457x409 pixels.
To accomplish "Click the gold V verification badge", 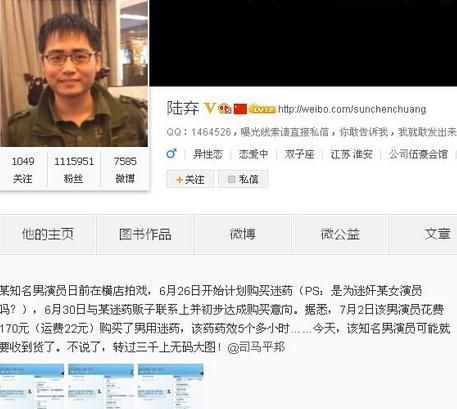I will pos(209,108).
